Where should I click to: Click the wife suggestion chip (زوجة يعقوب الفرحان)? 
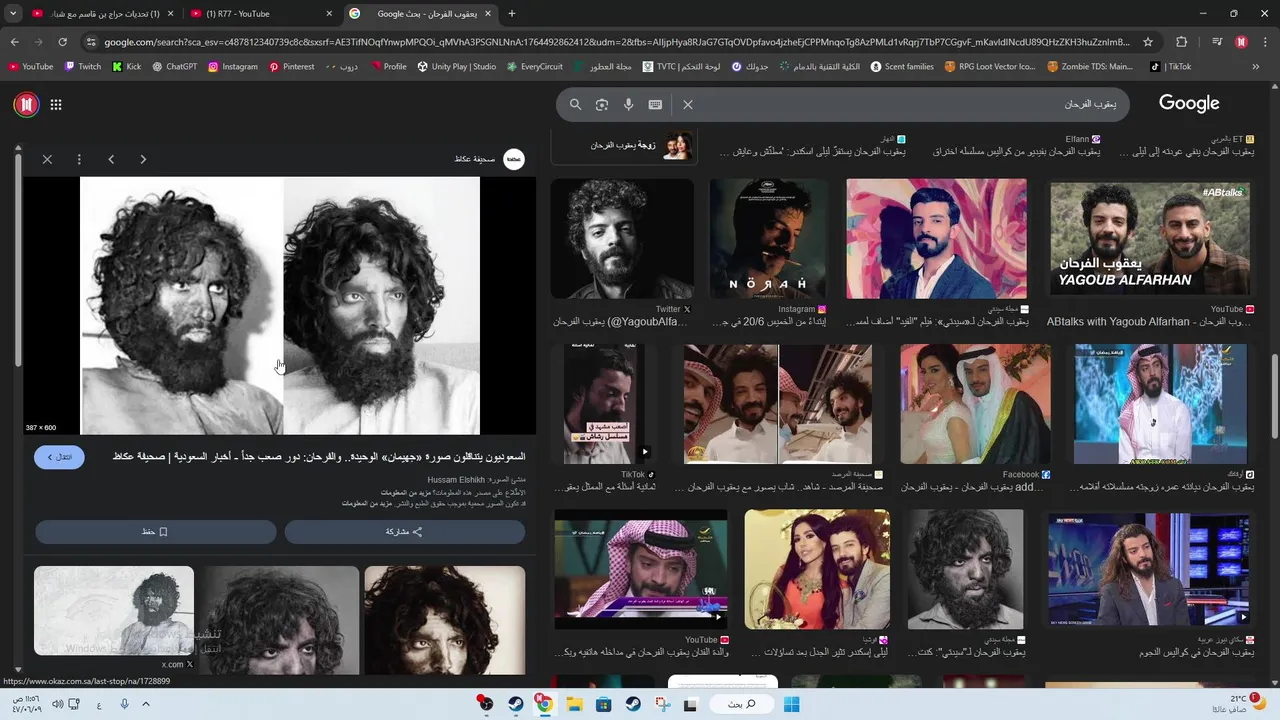coord(623,146)
